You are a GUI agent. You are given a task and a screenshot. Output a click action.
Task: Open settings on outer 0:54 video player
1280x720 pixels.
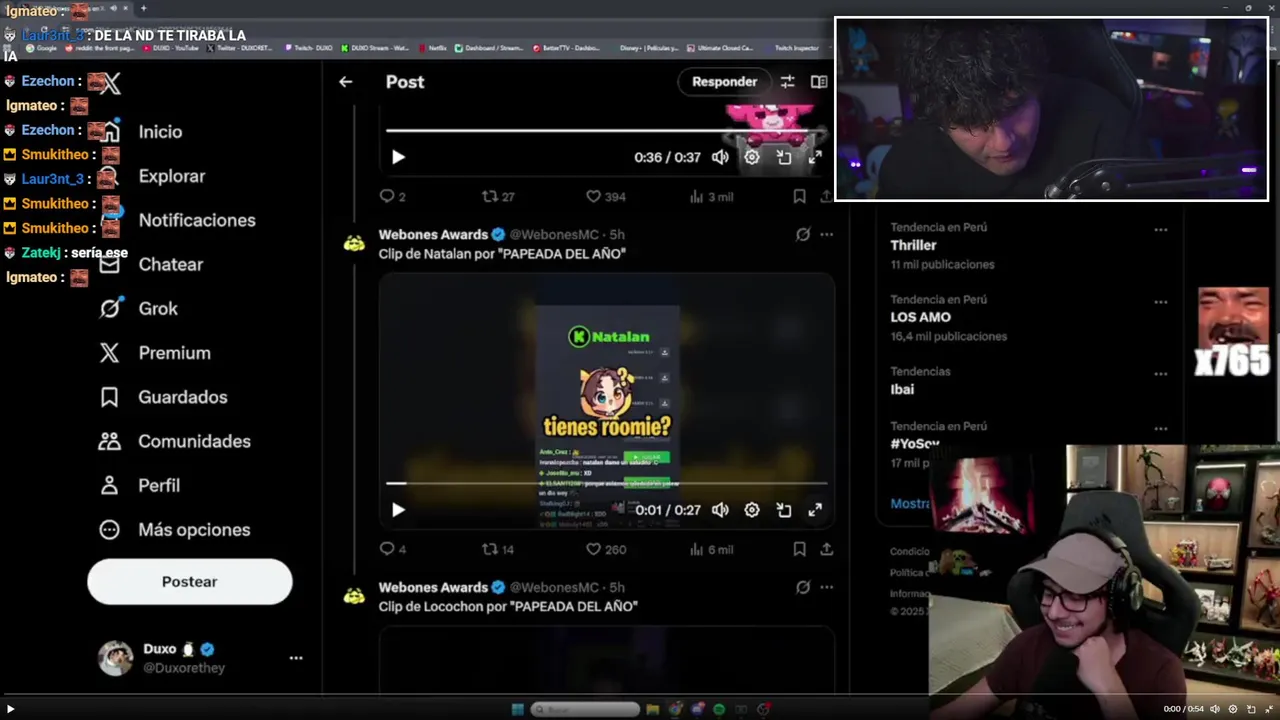click(x=1233, y=709)
